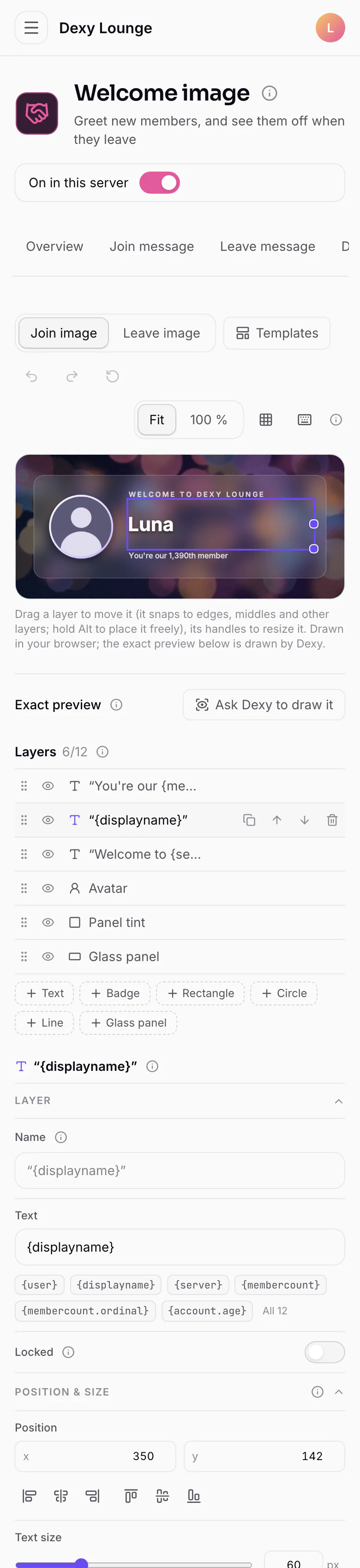The image size is (360, 1568).
Task: Switch to the Overview tab
Action: [x=54, y=247]
